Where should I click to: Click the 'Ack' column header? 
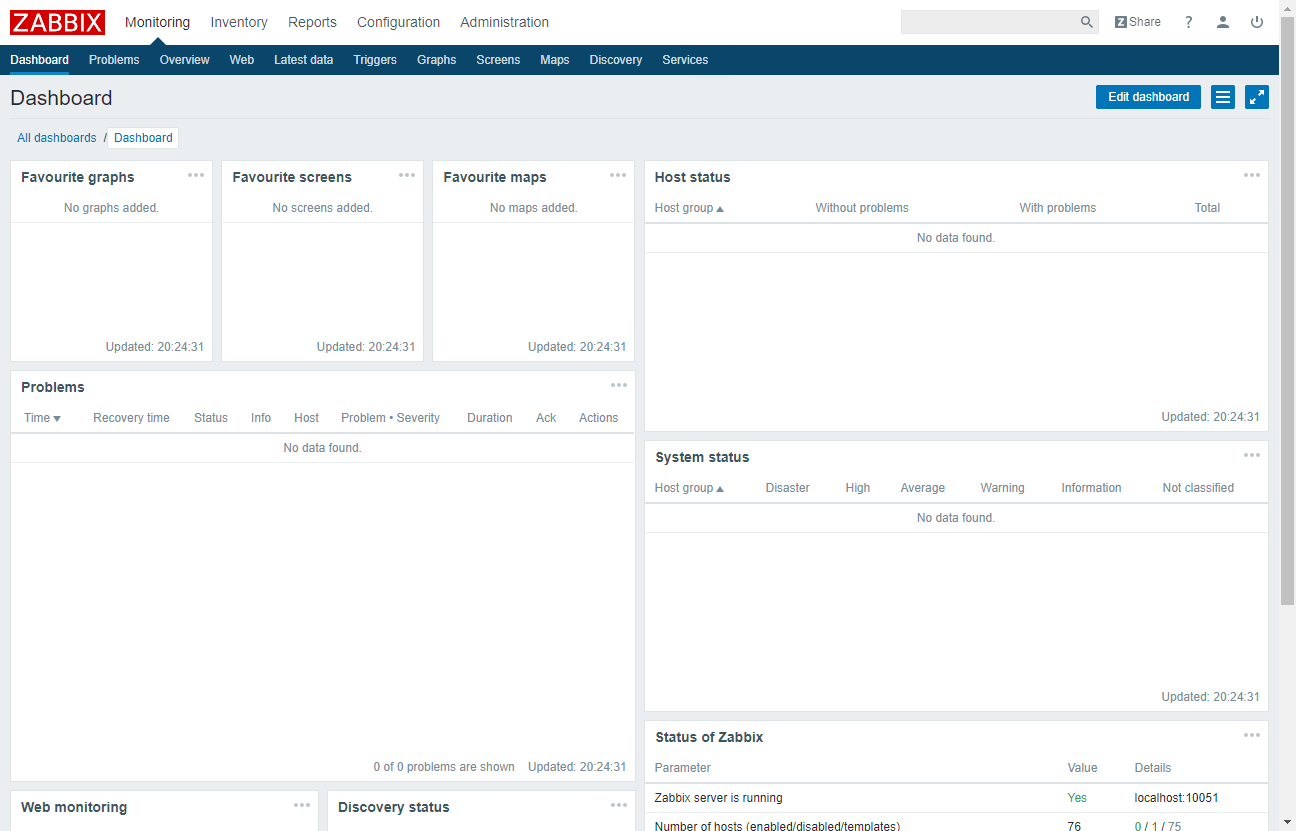tap(546, 418)
